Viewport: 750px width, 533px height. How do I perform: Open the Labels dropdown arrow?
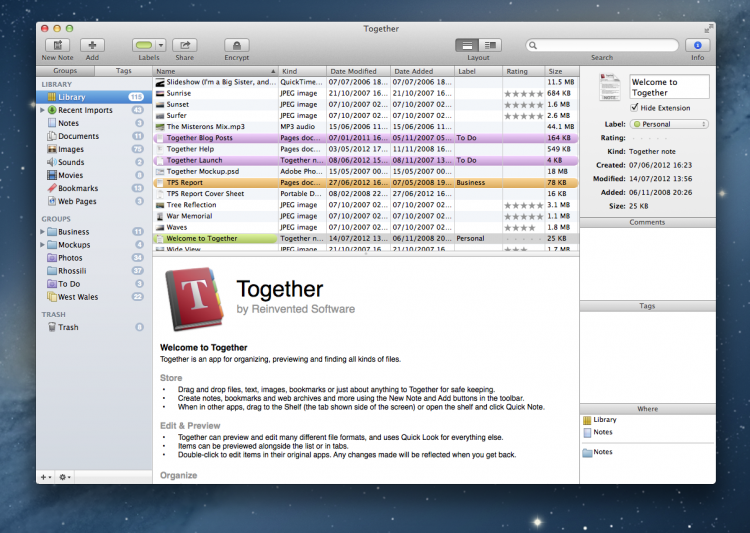coord(161,45)
